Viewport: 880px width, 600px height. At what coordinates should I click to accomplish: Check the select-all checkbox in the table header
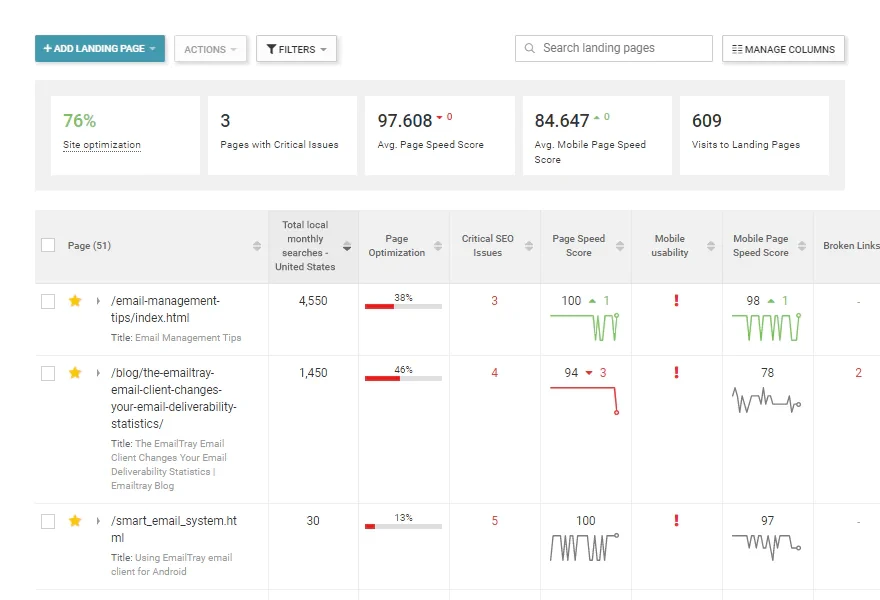pos(47,244)
